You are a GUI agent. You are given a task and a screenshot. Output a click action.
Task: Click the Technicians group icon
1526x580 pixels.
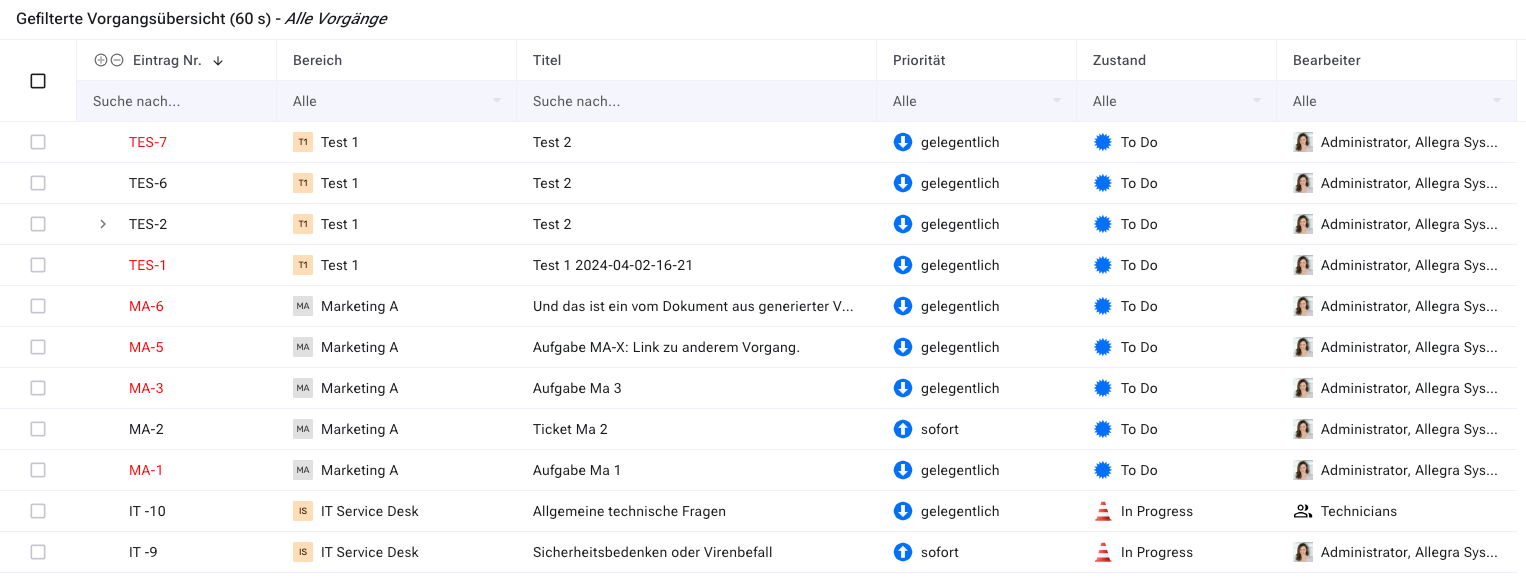coord(1302,511)
